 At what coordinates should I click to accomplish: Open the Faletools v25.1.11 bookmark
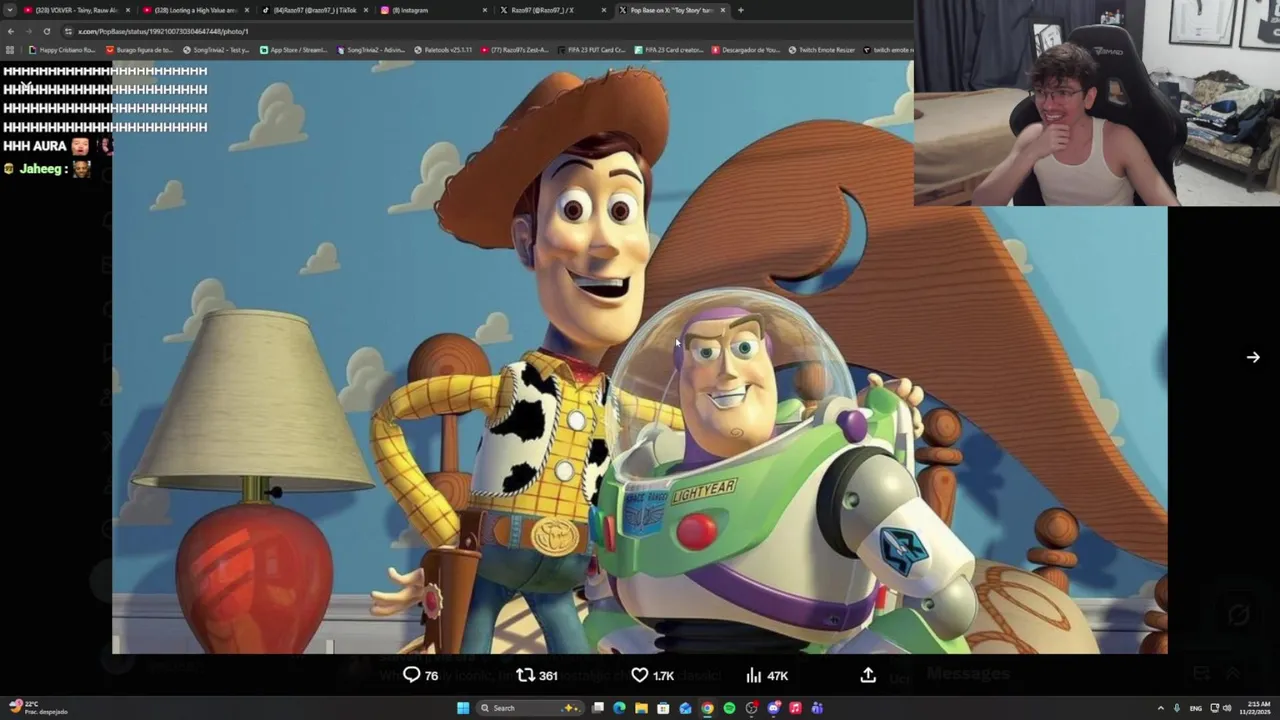point(443,50)
